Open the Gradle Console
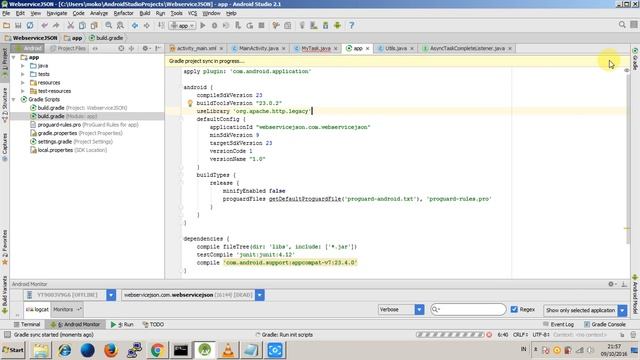 click(604, 324)
